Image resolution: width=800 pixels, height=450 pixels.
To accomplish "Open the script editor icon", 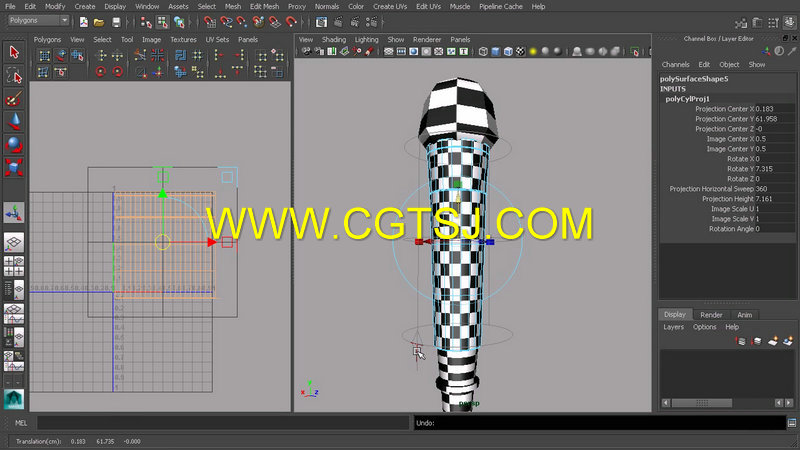I will click(x=792, y=423).
